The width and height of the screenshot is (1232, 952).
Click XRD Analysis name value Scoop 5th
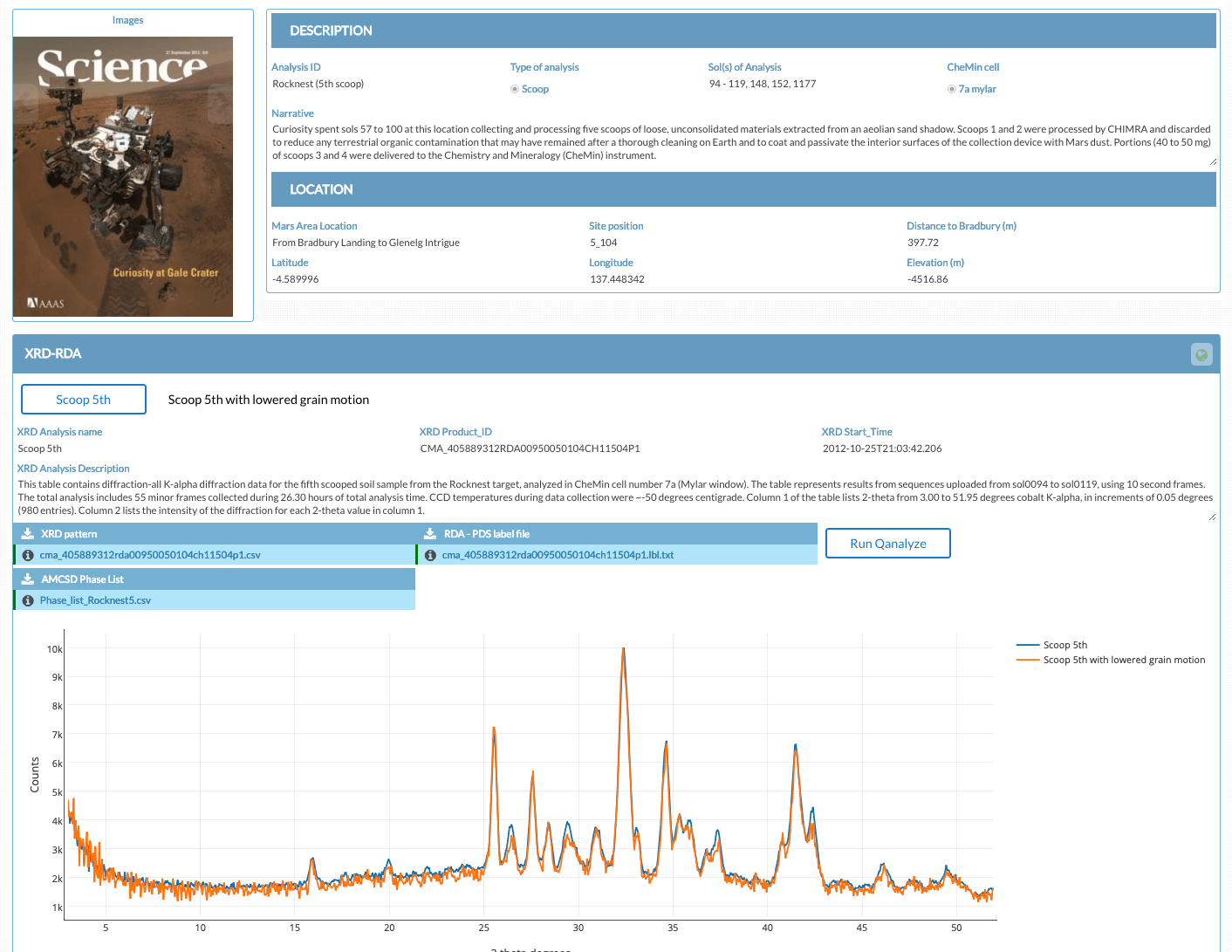(x=40, y=449)
